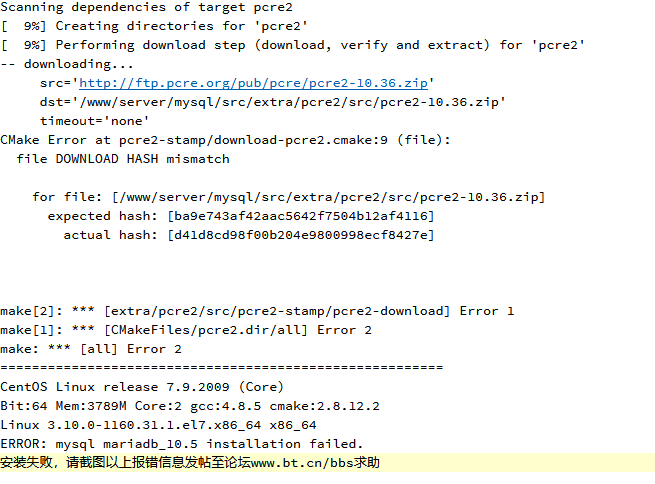The image size is (655, 484).
Task: Click the 'make[2]: *** ... Error 1' line
Action: (x=257, y=311)
